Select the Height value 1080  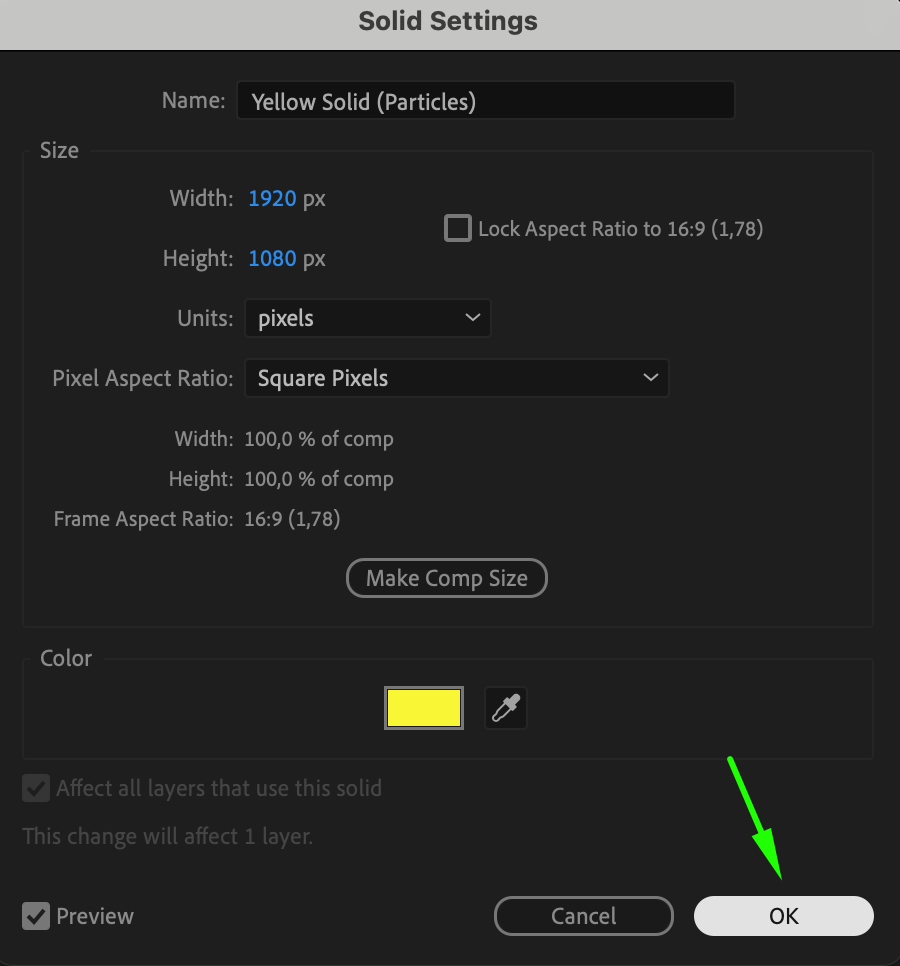pos(272,259)
